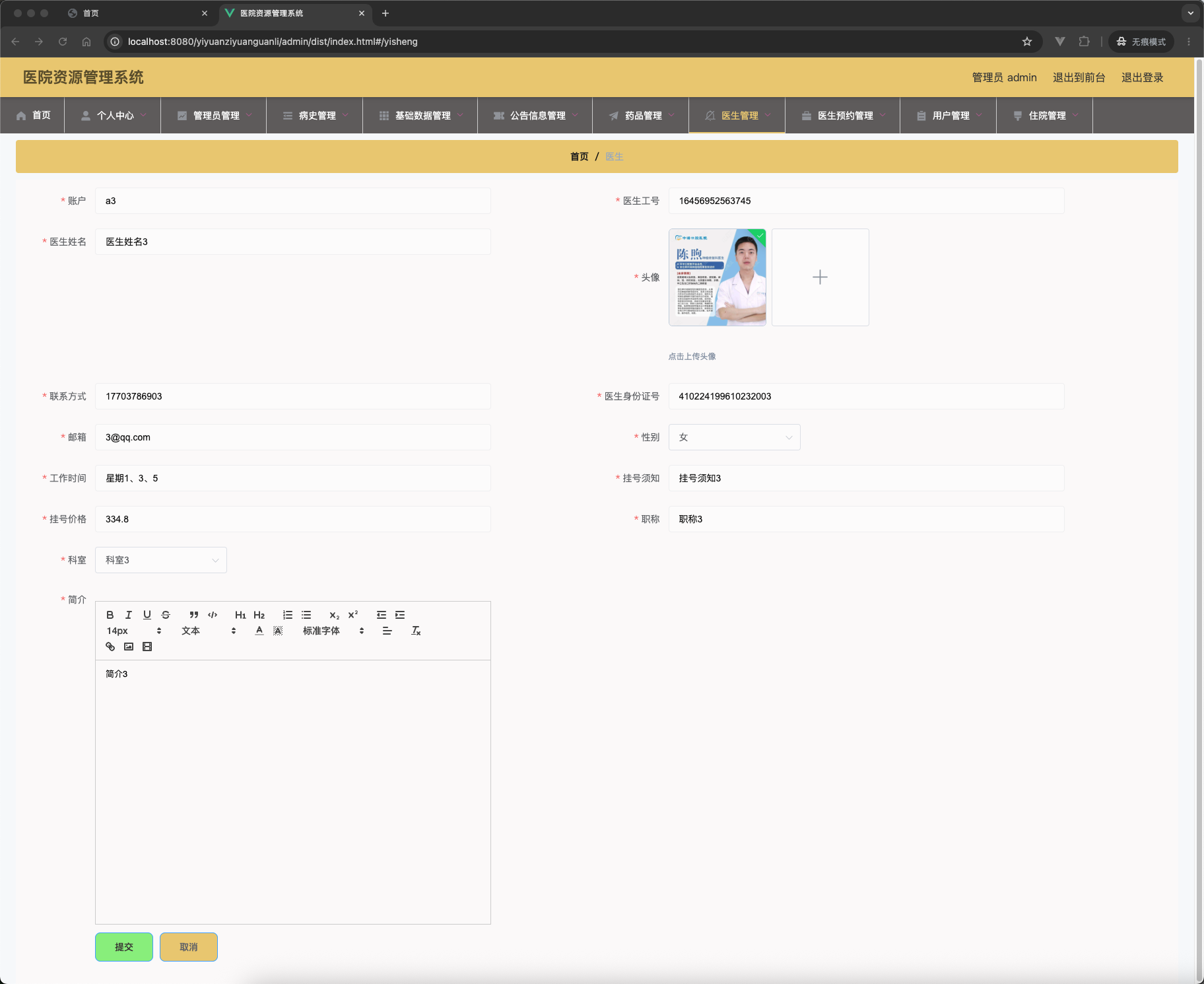
Task: Expand the 病史管理 menu
Action: click(315, 116)
